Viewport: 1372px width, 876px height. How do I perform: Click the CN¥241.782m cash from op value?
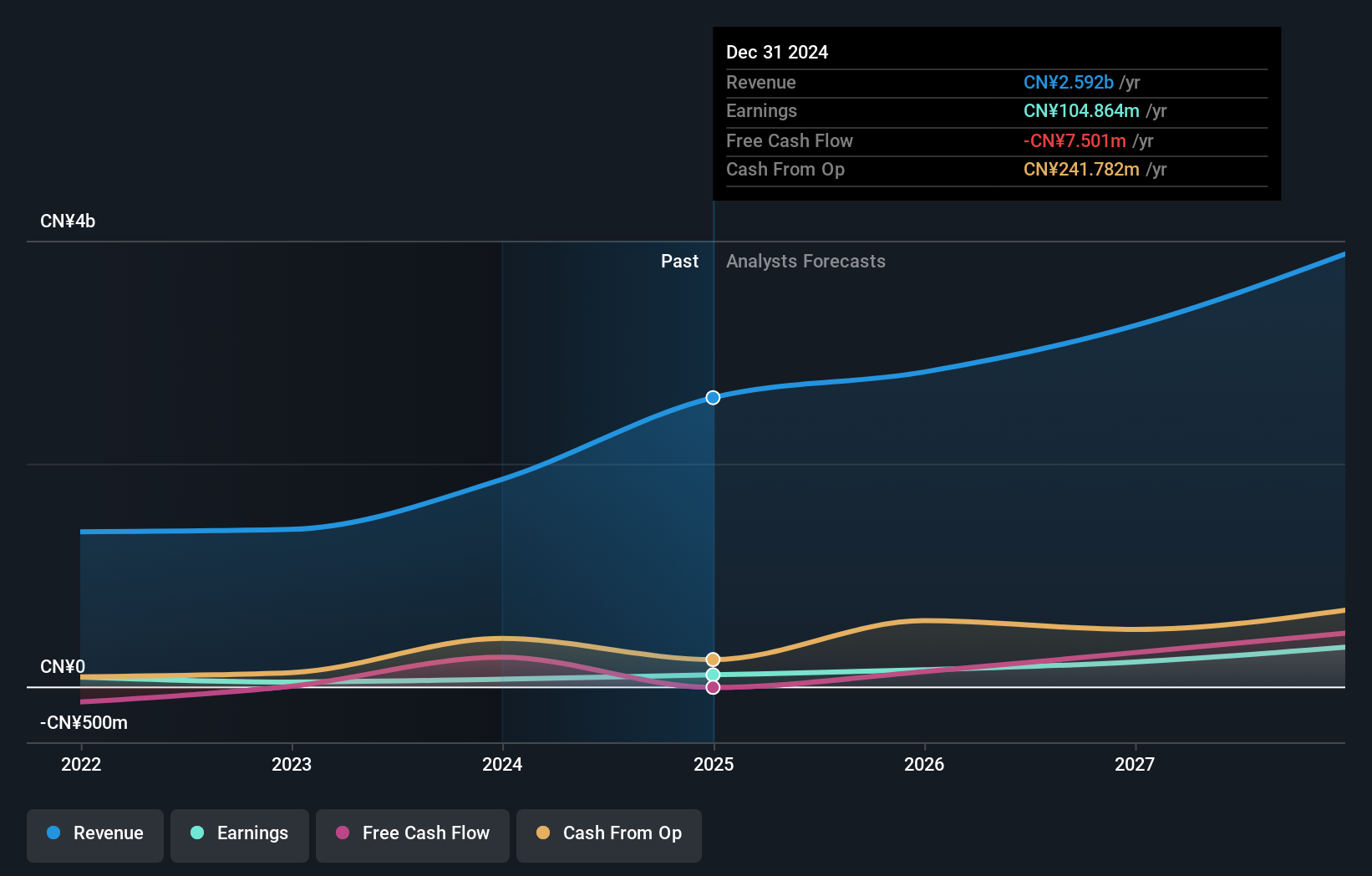click(x=1081, y=170)
